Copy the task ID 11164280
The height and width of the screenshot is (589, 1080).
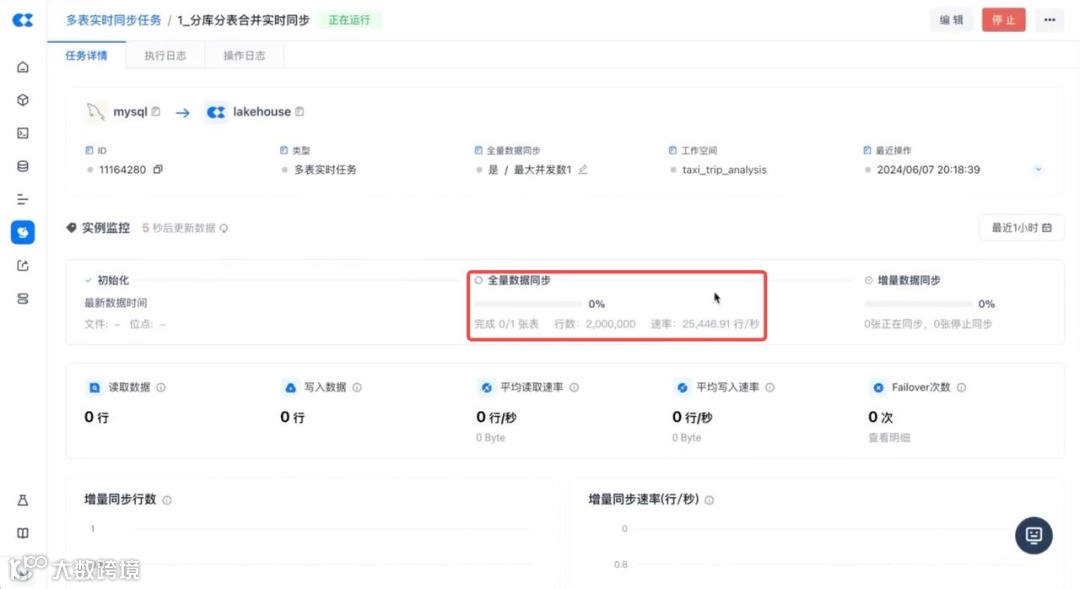(x=158, y=169)
